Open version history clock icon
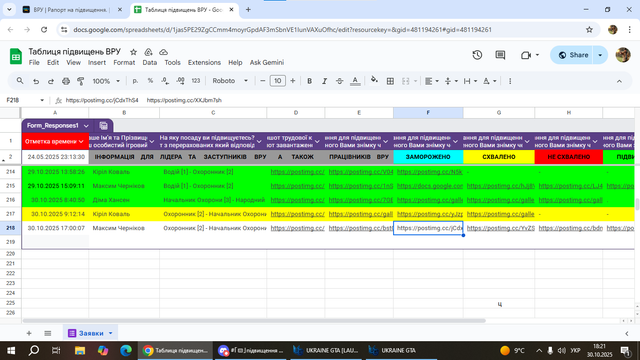The width and height of the screenshot is (640, 360). pos(477,55)
